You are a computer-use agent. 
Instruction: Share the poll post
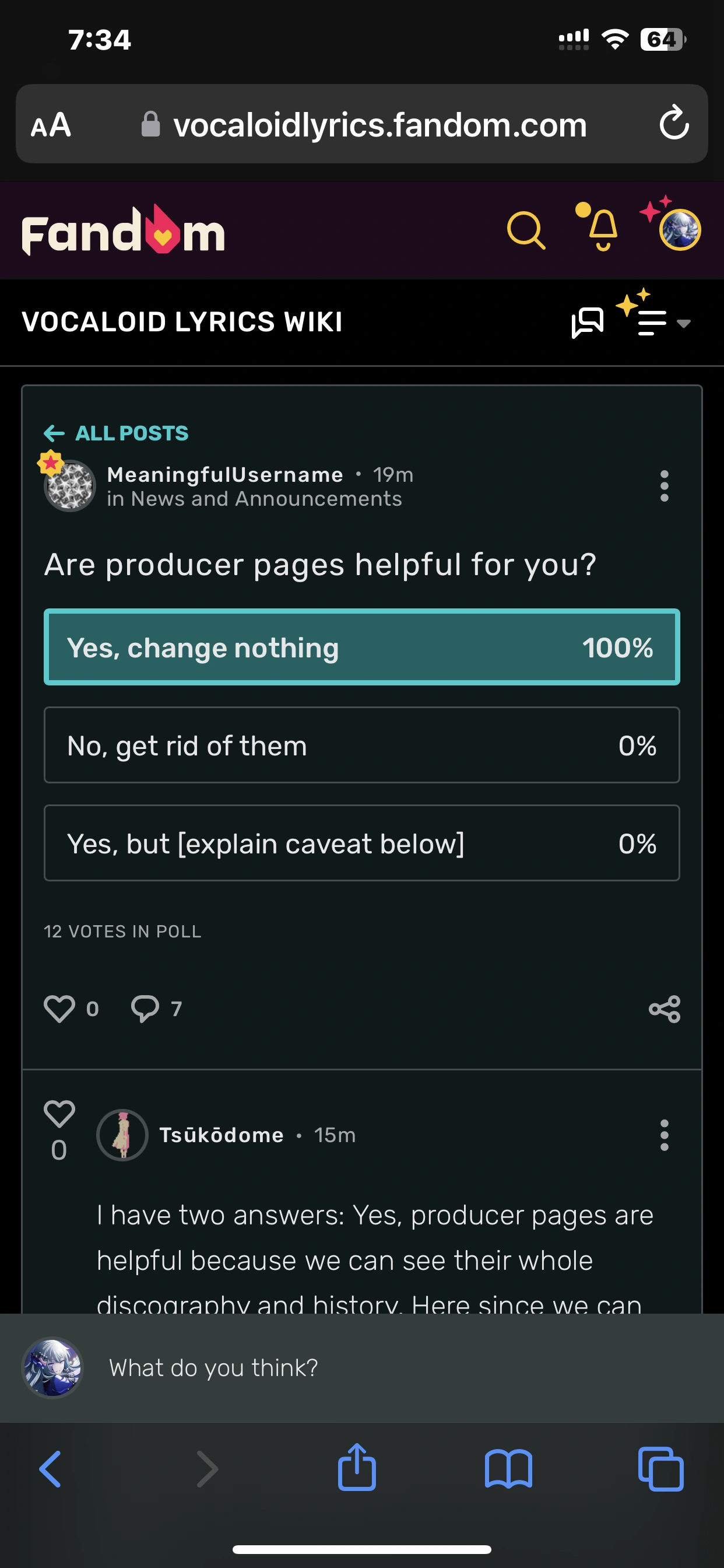point(665,1009)
